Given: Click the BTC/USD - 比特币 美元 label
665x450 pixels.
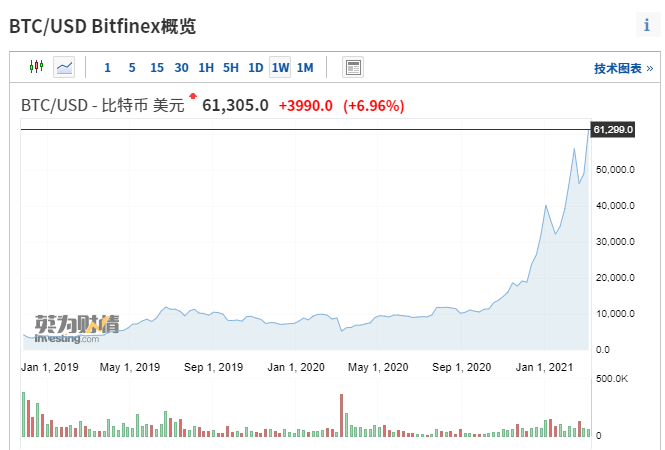Looking at the screenshot, I should [x=103, y=105].
